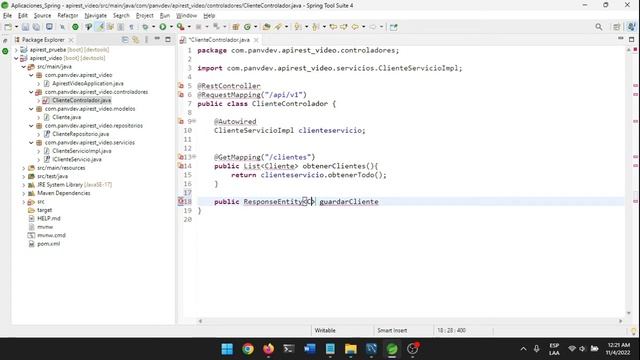The height and width of the screenshot is (360, 640).
Task: Expand the apirest_prueba project
Action: [16, 50]
